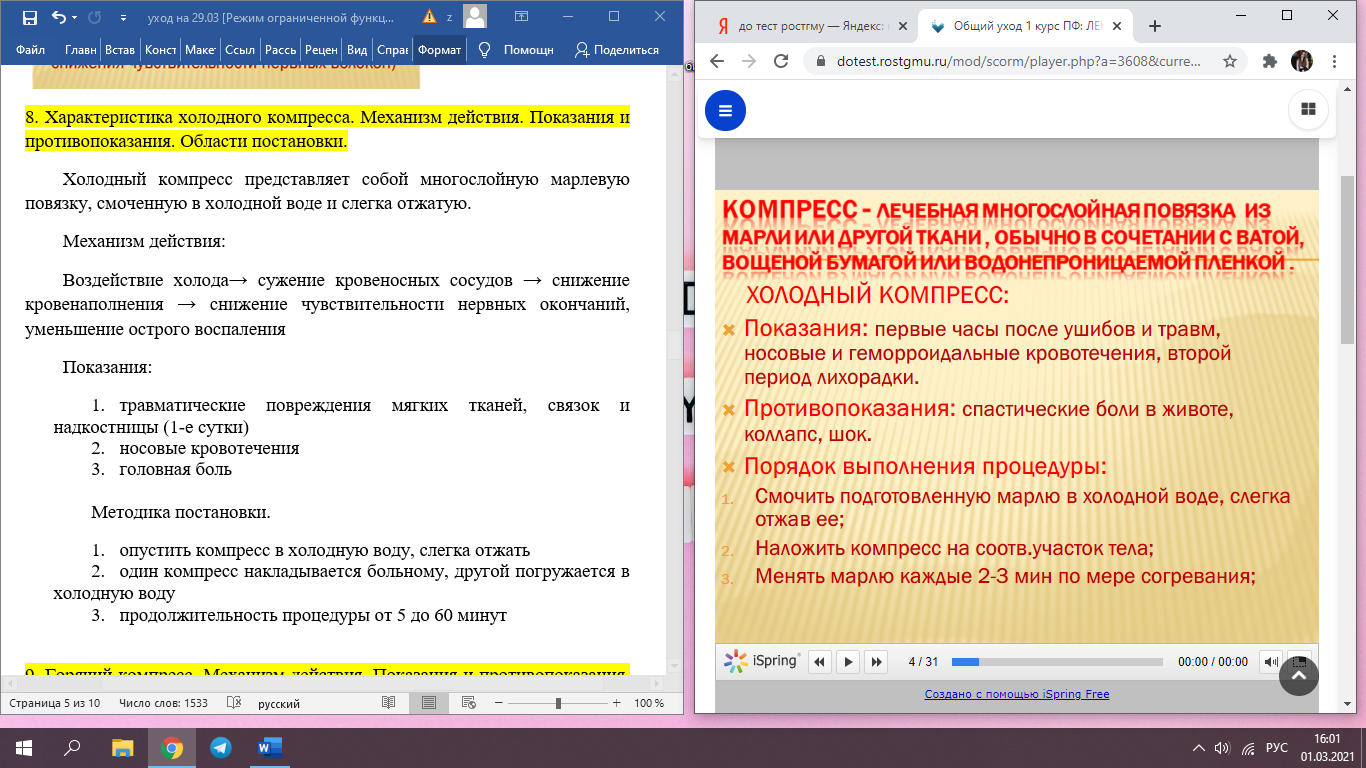Bookmark this page with the star icon

(x=1230, y=61)
